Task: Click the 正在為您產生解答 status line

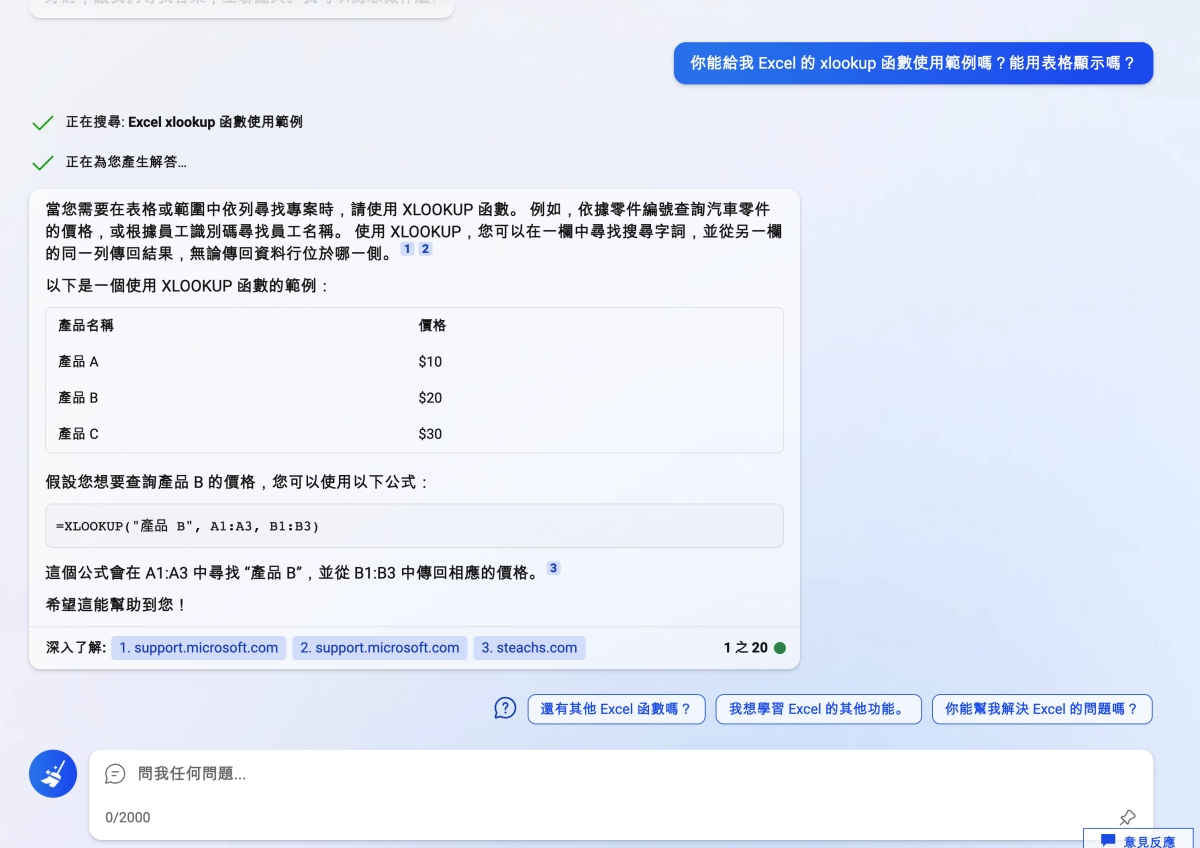Action: click(126, 162)
